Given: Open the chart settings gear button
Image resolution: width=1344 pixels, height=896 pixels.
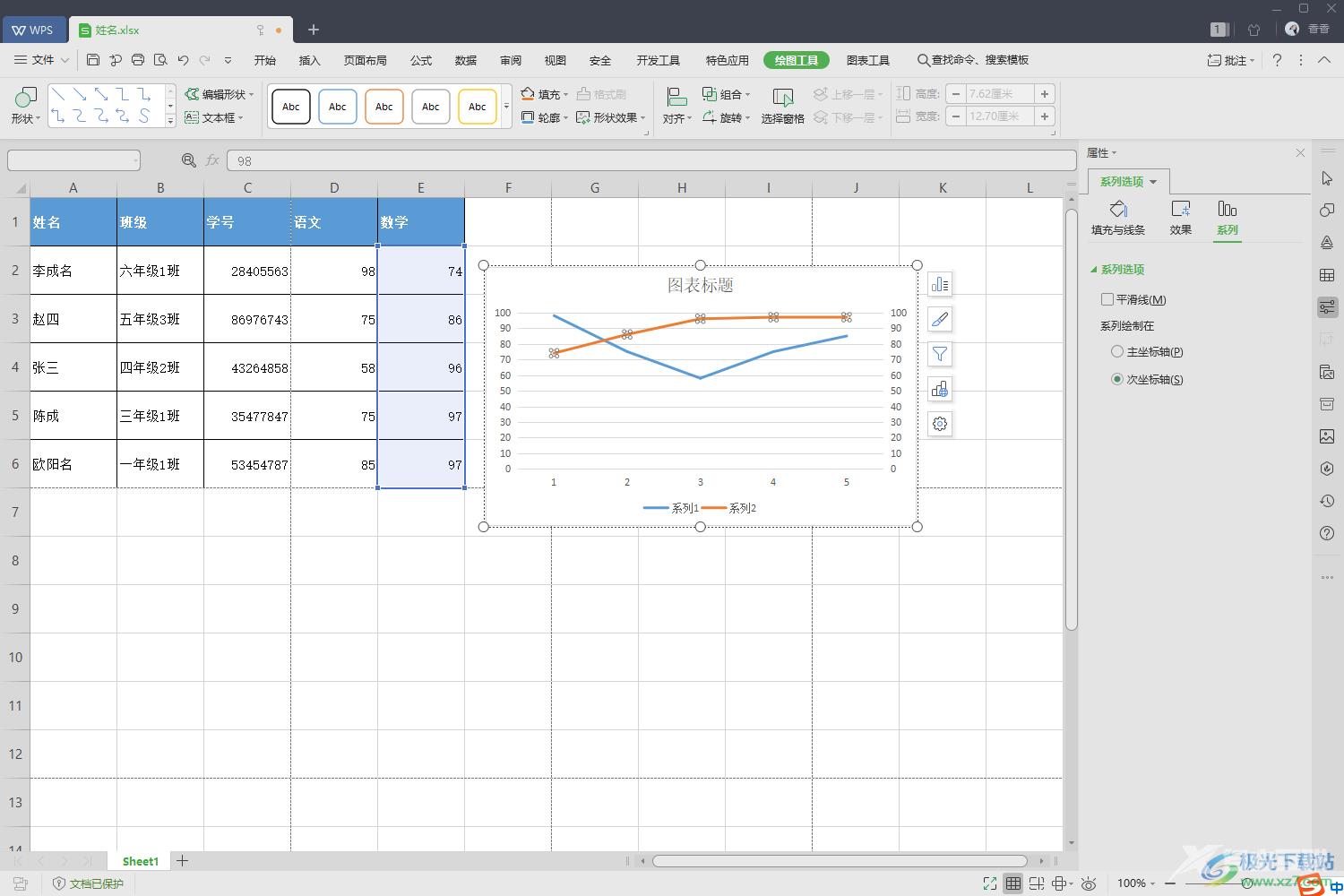Looking at the screenshot, I should [940, 424].
